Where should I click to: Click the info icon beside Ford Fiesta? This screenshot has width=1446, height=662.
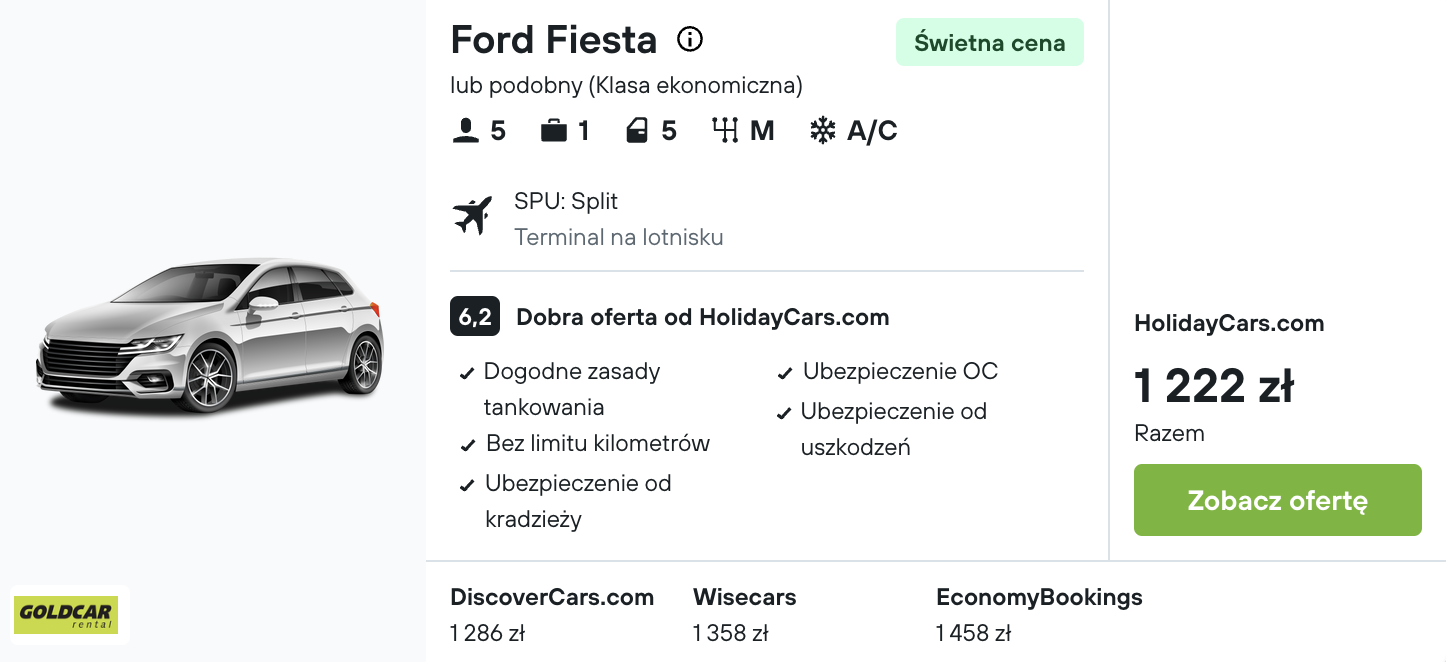pos(690,40)
